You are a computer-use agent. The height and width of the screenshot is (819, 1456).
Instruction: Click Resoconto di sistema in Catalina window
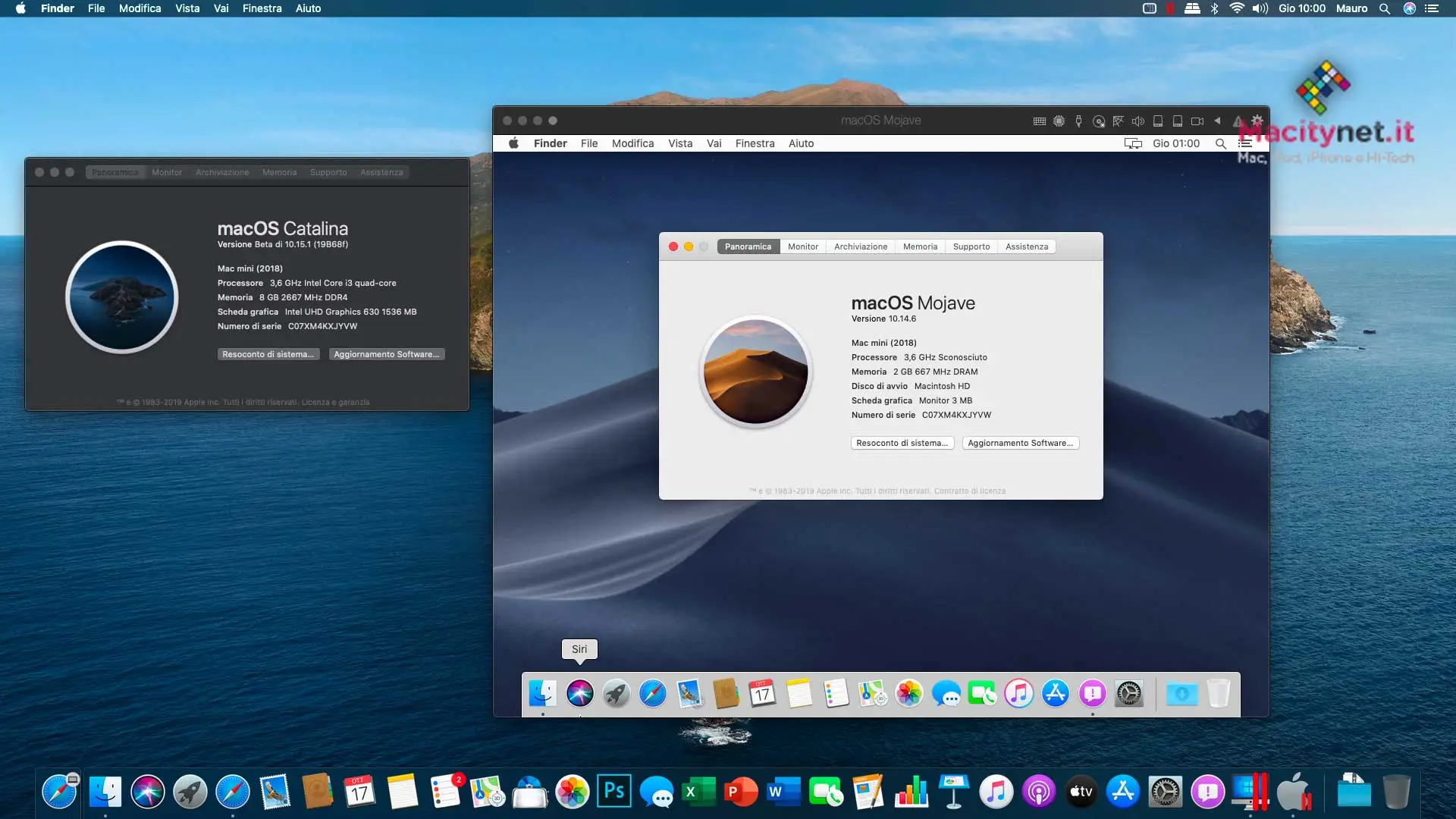pos(268,354)
